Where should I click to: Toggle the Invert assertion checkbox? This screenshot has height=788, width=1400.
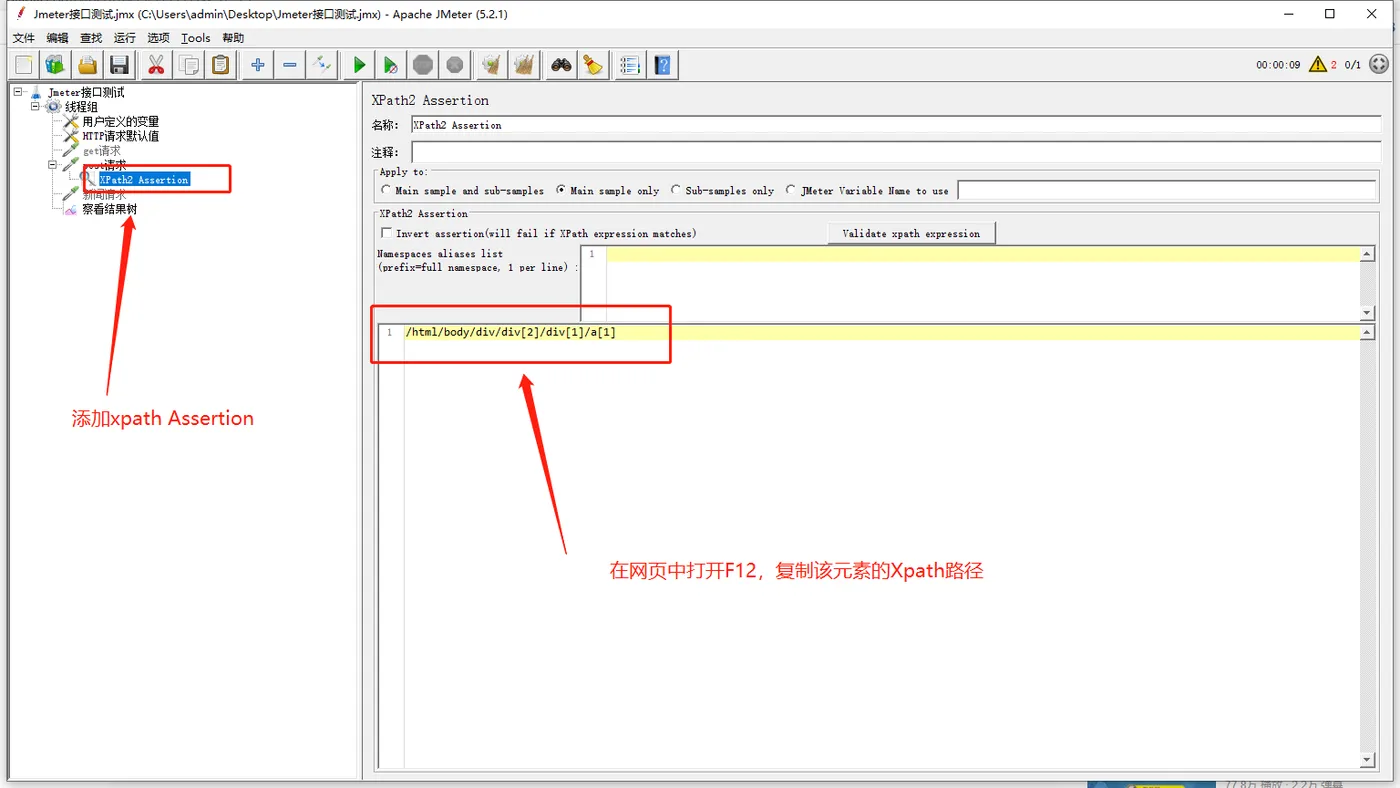tap(387, 233)
